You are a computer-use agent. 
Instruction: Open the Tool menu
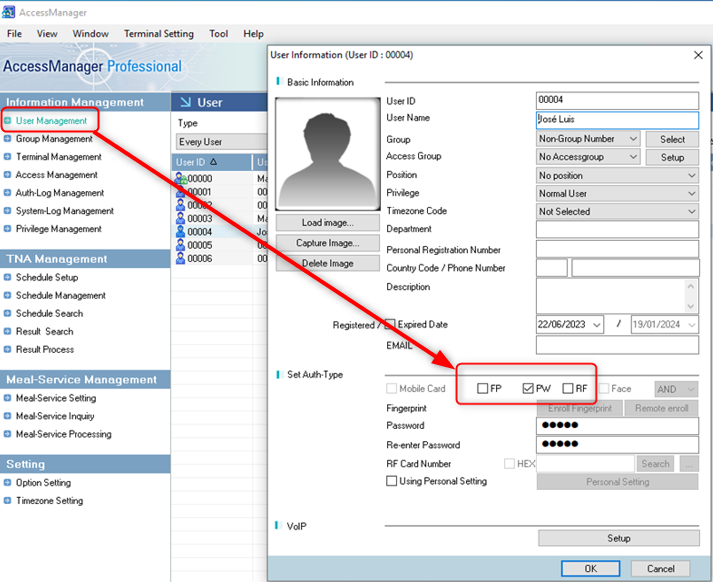point(218,34)
